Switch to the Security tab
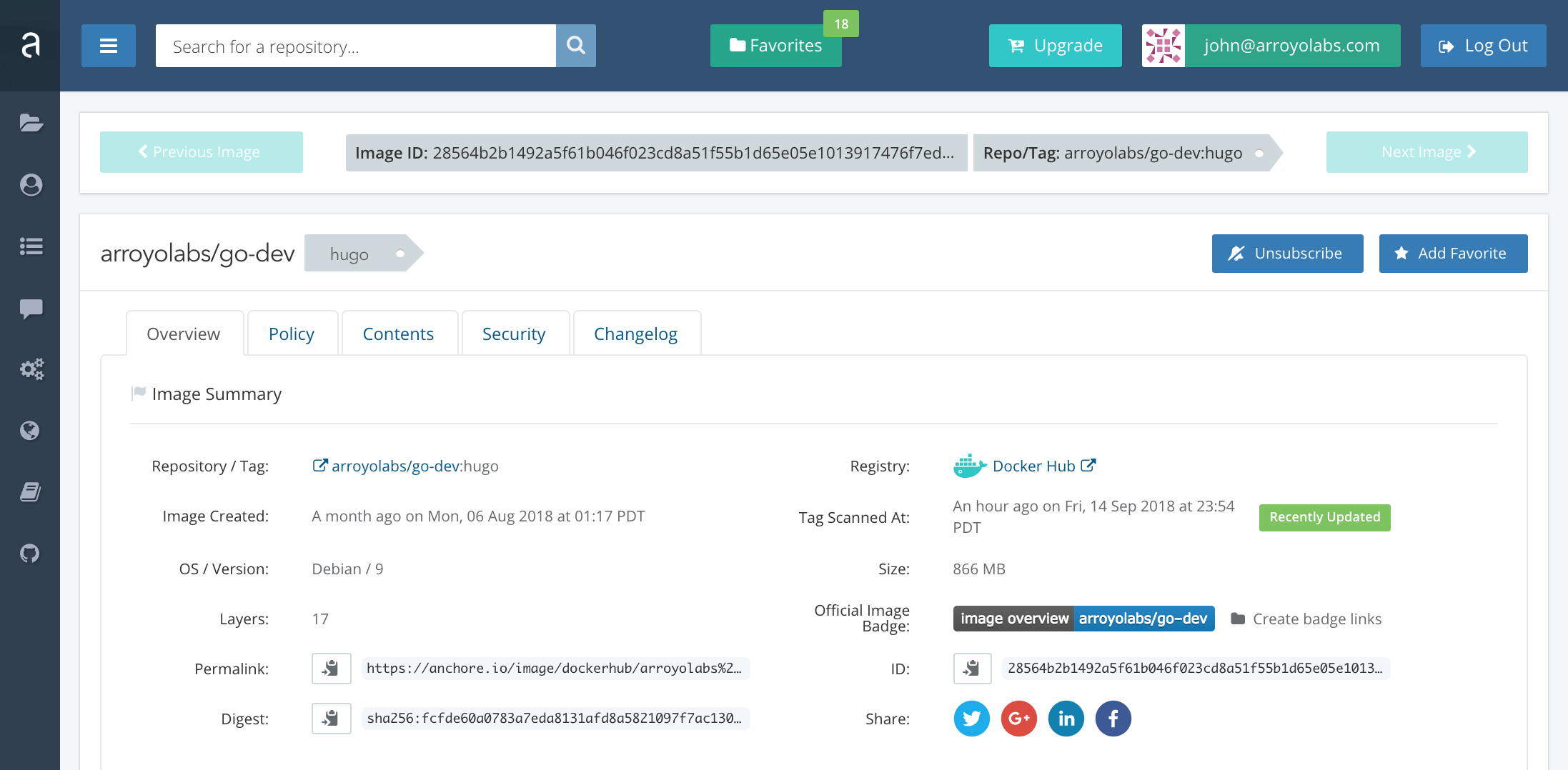The height and width of the screenshot is (770, 1568). [x=515, y=334]
